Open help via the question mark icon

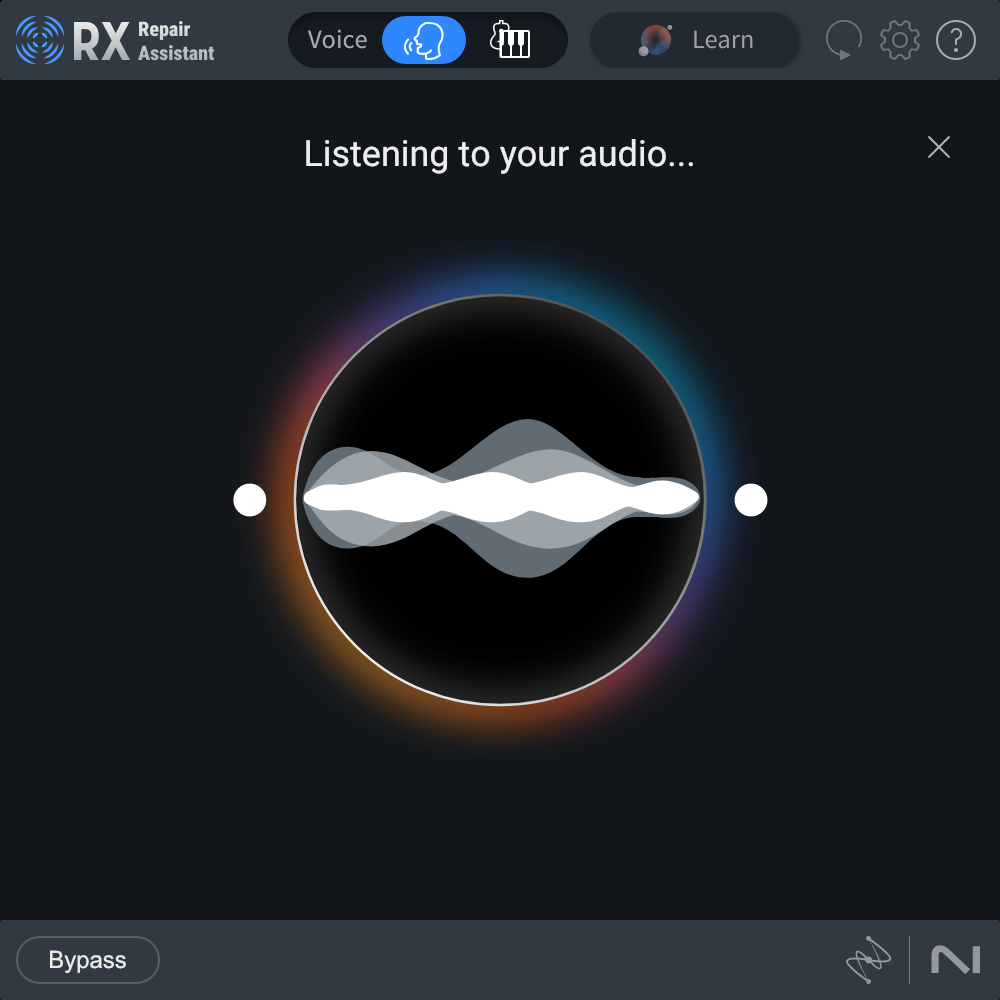click(956, 40)
